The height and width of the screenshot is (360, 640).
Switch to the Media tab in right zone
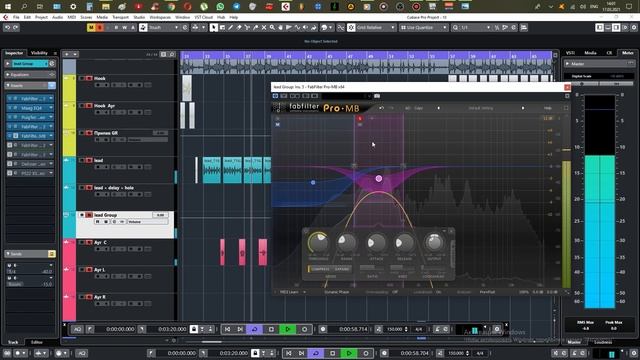tap(590, 53)
